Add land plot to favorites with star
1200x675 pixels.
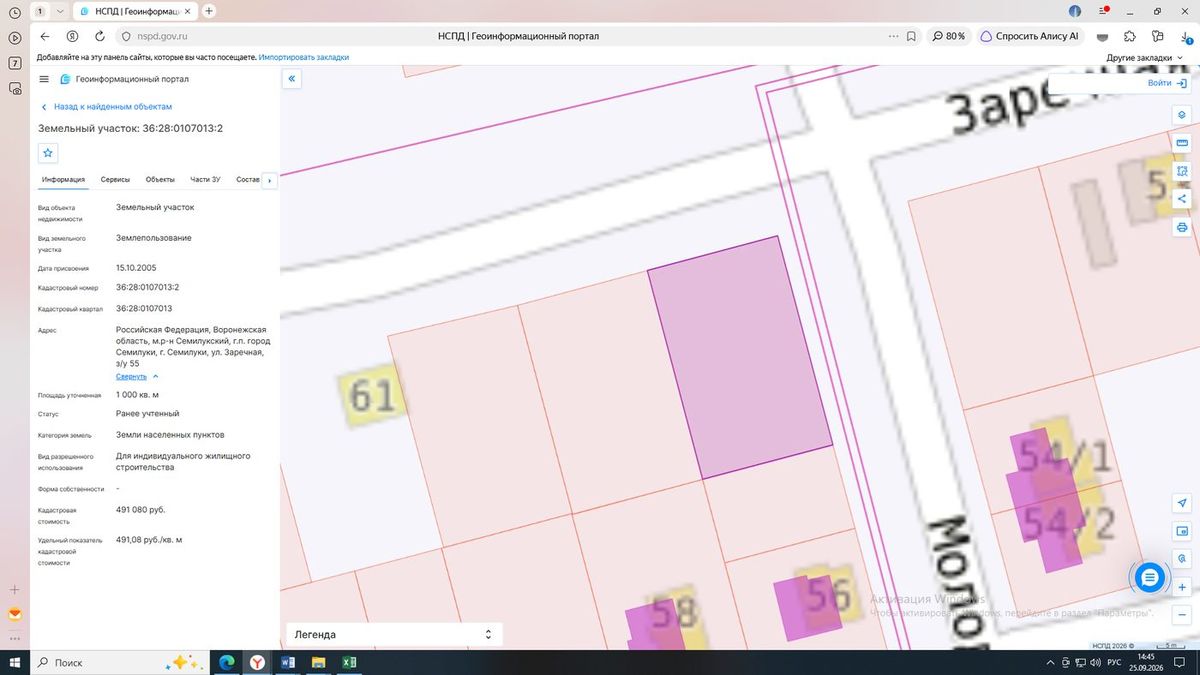pos(48,153)
